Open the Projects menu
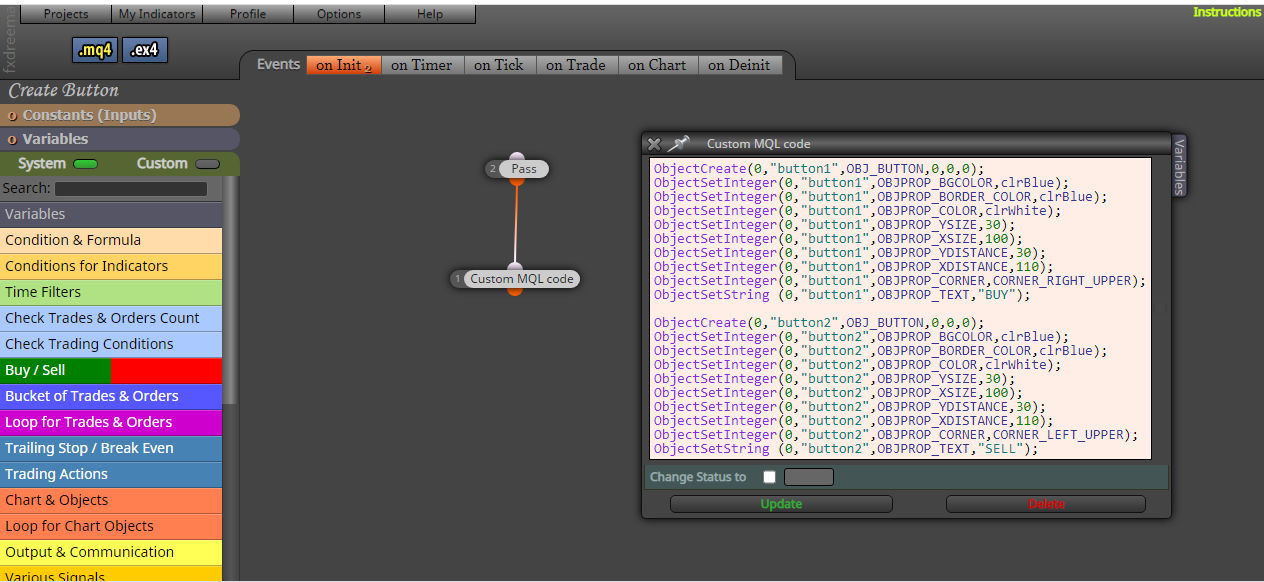The width and height of the screenshot is (1264, 582). (x=66, y=14)
